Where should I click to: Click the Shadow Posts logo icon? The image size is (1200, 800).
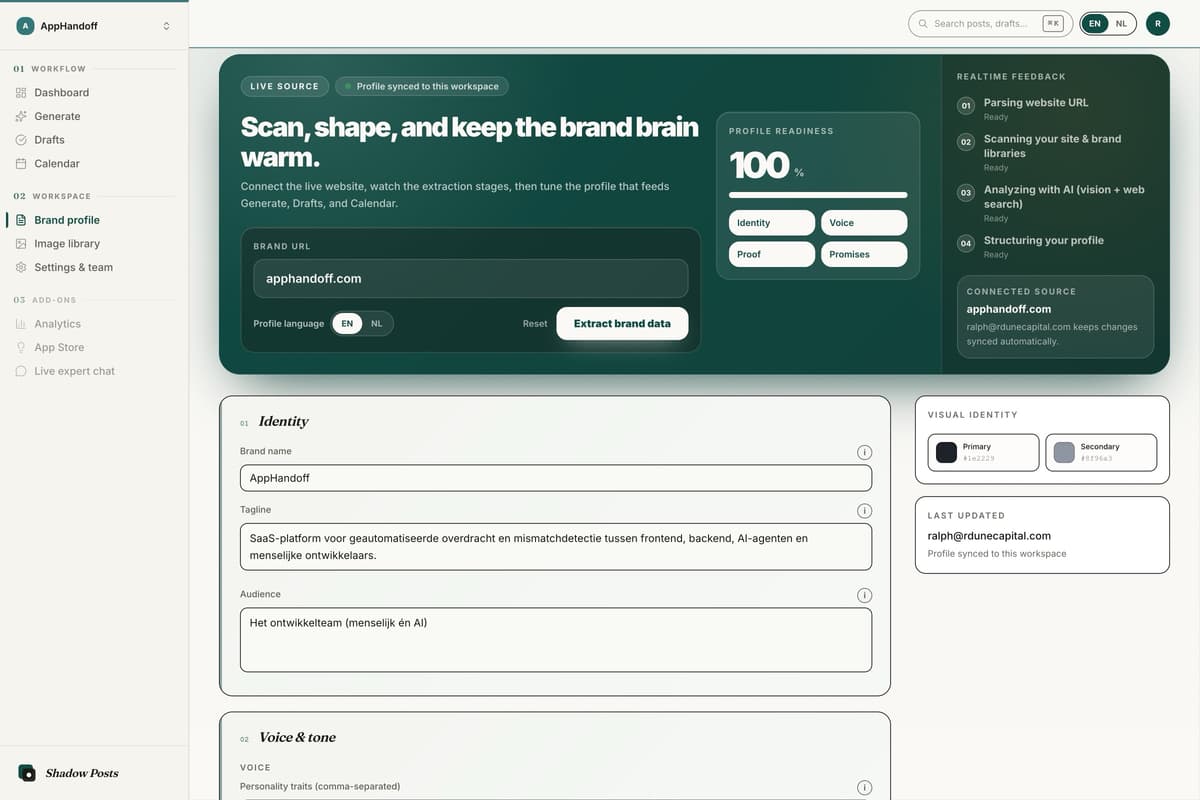coord(27,773)
